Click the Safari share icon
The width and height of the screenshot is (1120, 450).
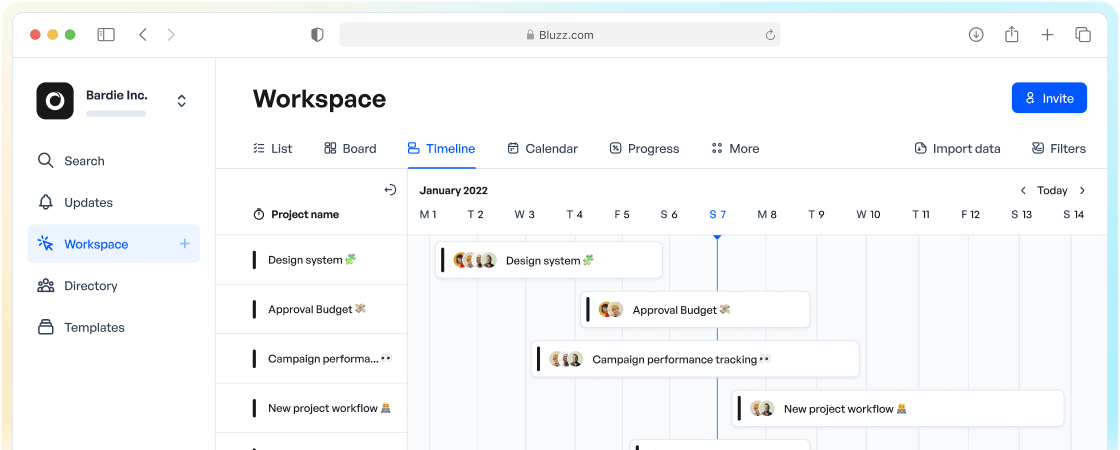[x=1011, y=35]
